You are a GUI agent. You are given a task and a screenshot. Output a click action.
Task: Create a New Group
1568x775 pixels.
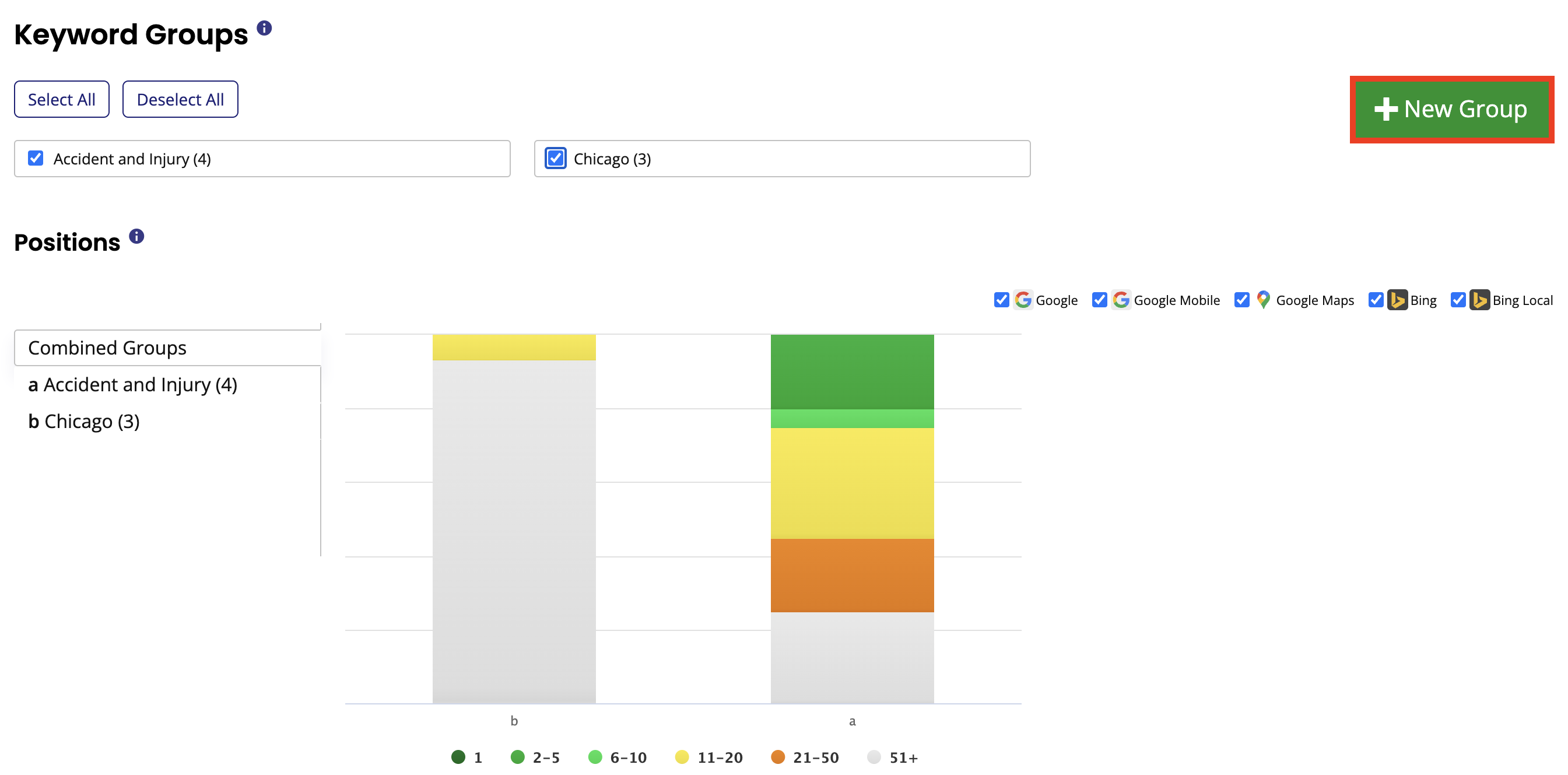[1451, 110]
